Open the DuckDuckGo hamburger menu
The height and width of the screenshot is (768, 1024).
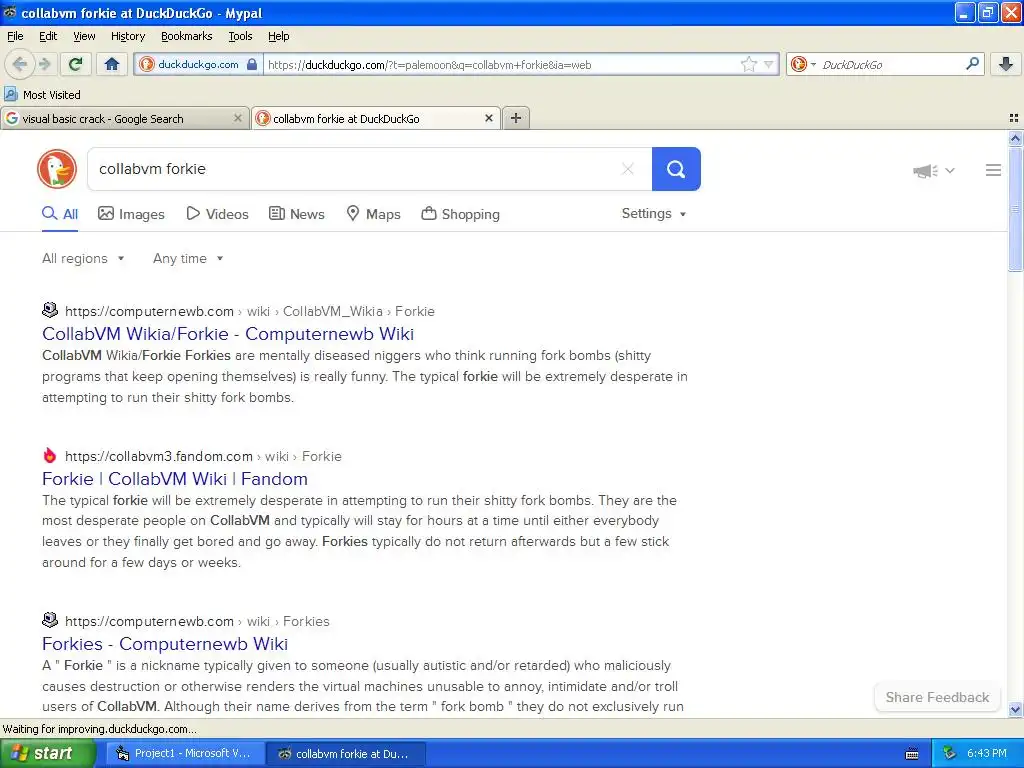click(x=993, y=170)
